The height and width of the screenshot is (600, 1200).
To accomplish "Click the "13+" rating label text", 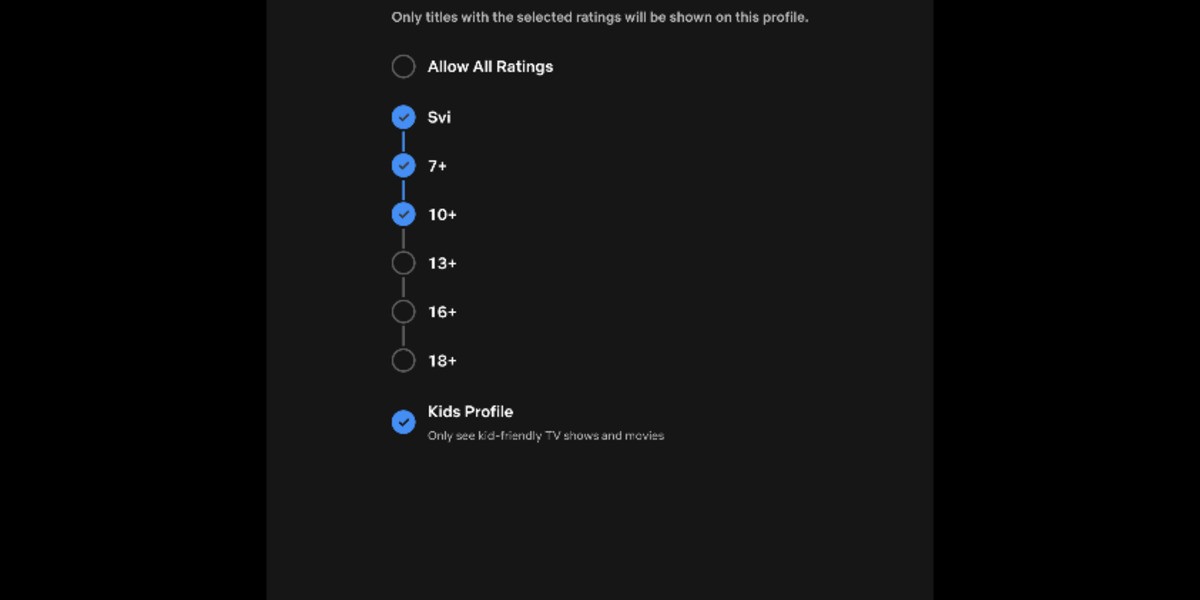I will pyautogui.click(x=442, y=263).
